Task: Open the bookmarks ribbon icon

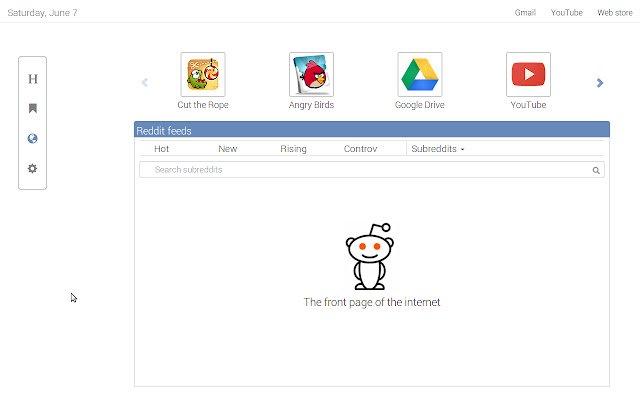Action: [33, 108]
